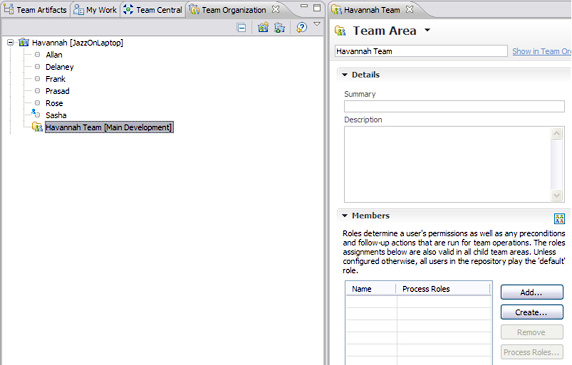Click the Team Artifacts tab icon
The height and width of the screenshot is (365, 572).
click(8, 9)
